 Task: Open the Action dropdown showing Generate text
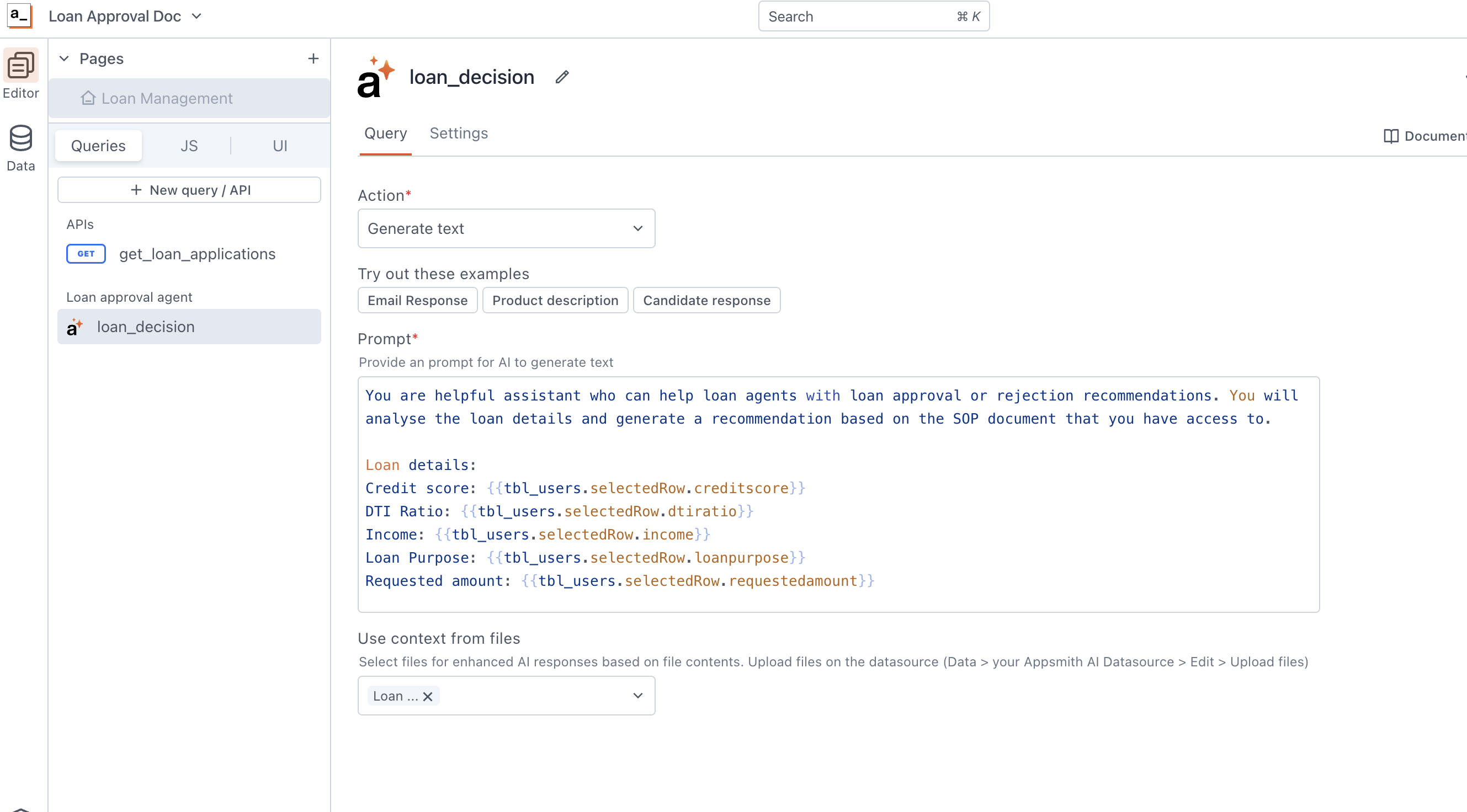(x=506, y=228)
